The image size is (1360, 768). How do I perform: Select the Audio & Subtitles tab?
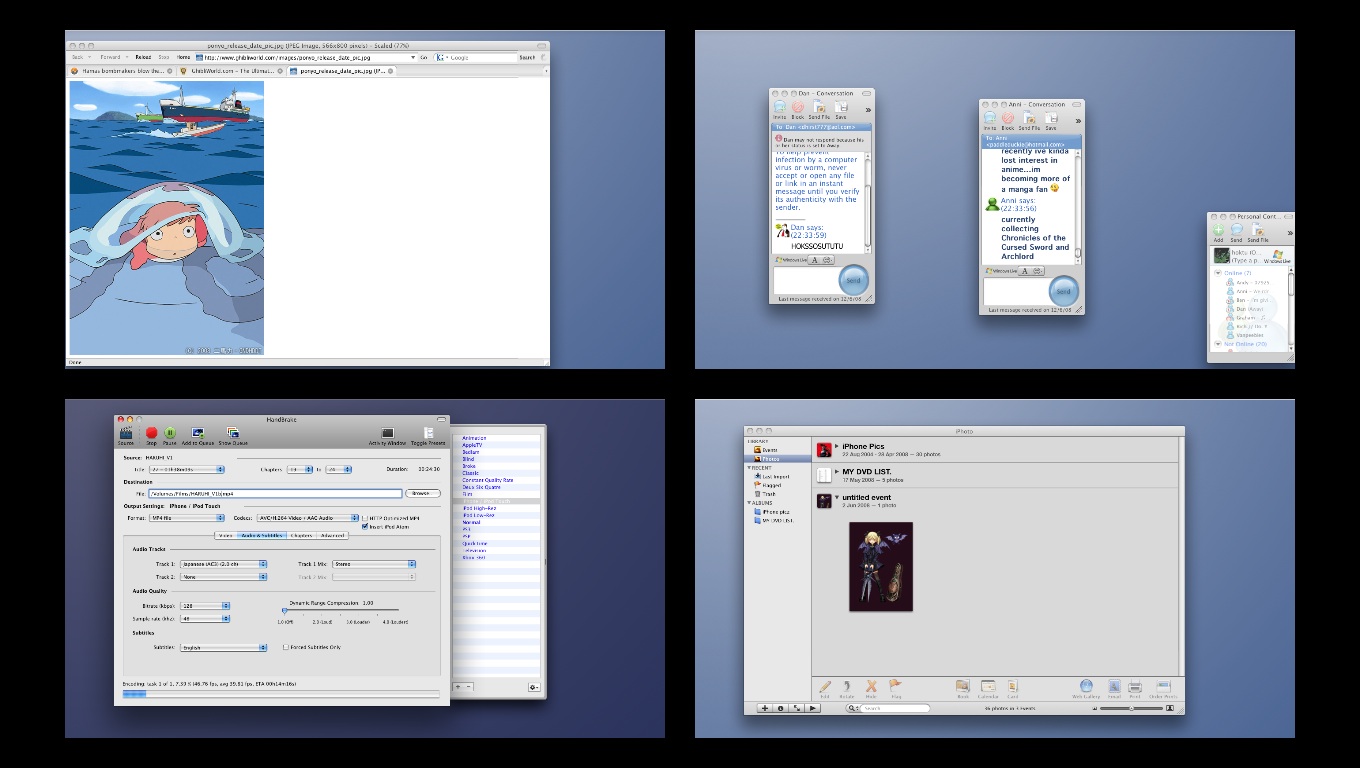pyautogui.click(x=262, y=536)
